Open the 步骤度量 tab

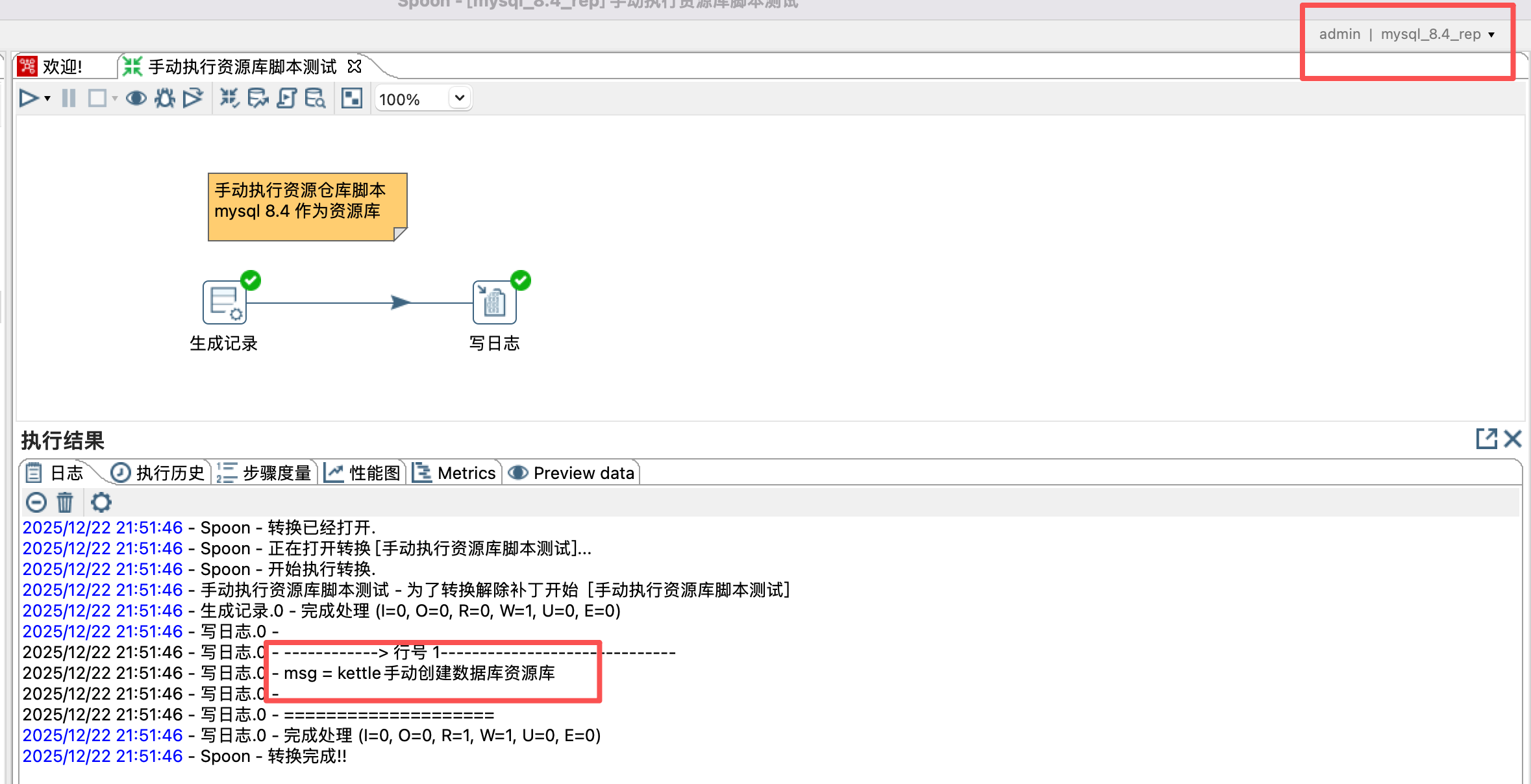266,473
